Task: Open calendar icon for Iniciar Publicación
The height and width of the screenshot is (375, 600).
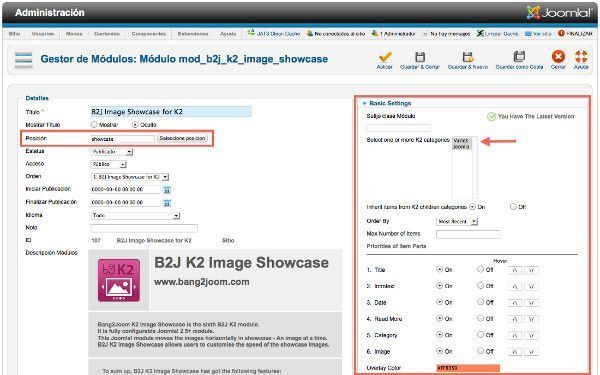Action: tap(167, 190)
